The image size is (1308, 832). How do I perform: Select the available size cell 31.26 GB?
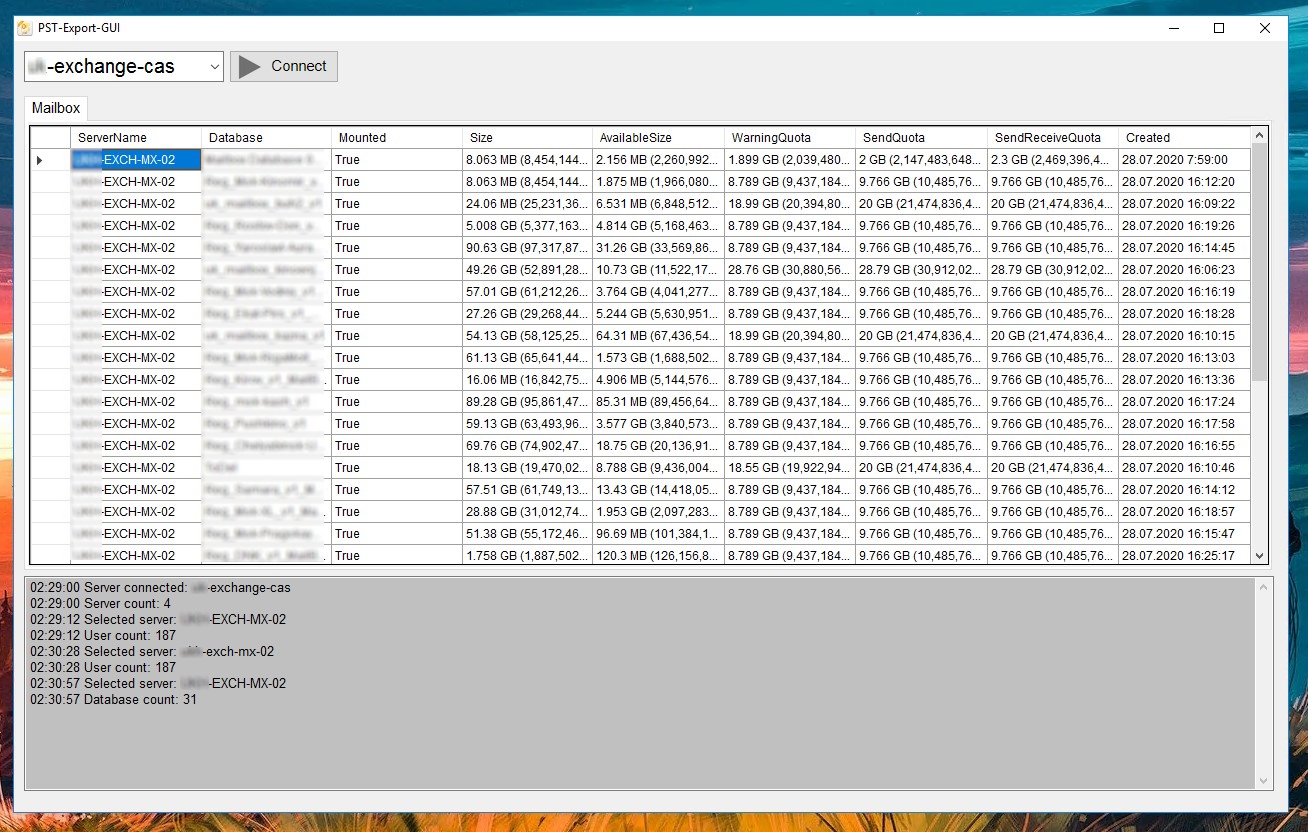(659, 248)
